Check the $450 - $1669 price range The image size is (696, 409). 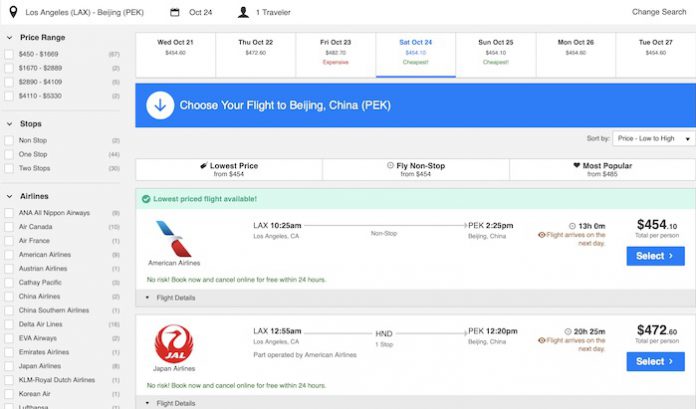(x=8, y=54)
